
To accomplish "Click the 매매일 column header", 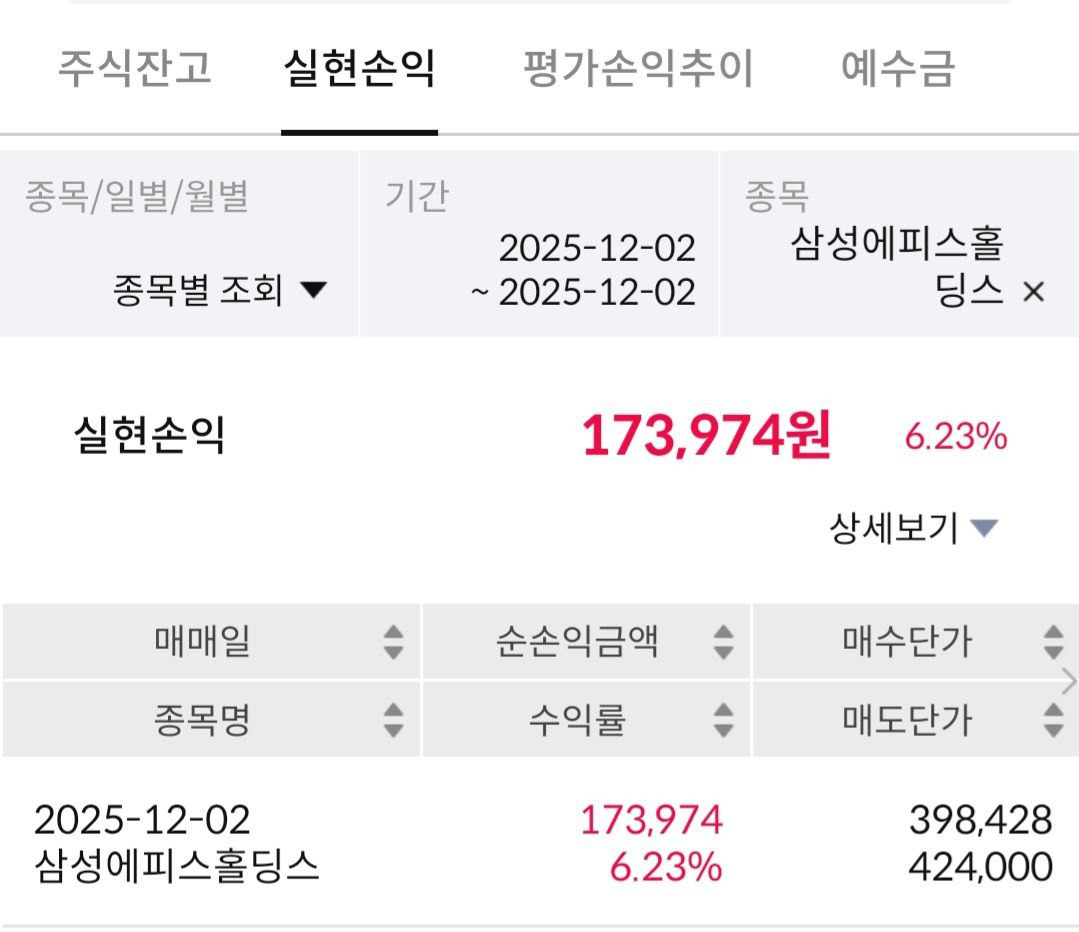I will click(x=203, y=642).
